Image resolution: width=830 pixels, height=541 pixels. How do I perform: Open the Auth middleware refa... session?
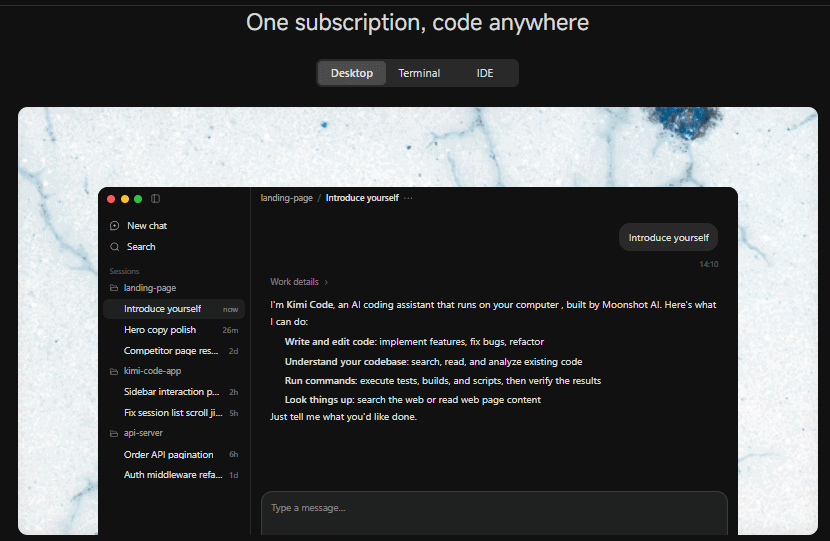click(x=174, y=475)
